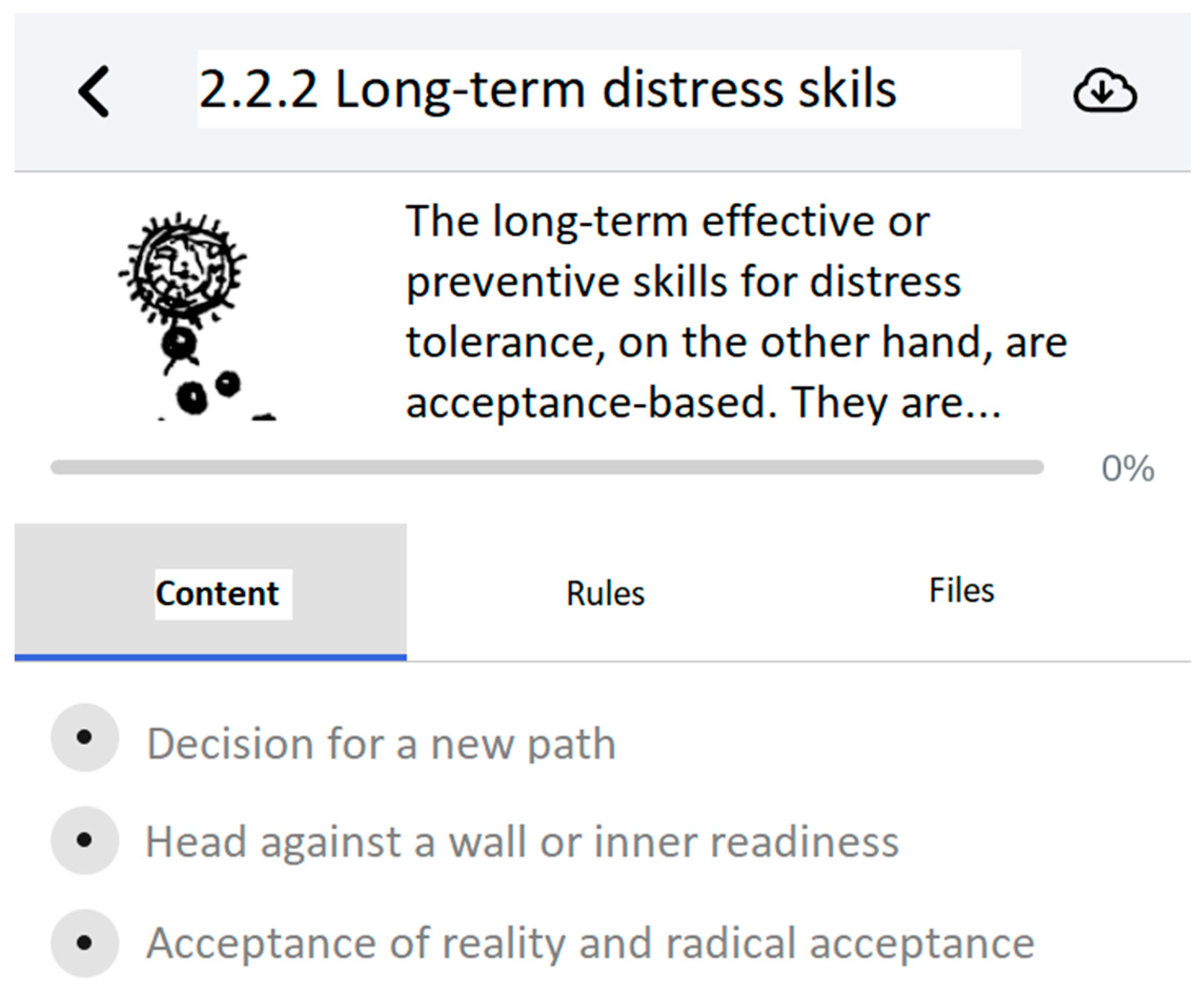Click the title 2.2.2 Long-term distress skils
Viewport: 1204px width, 996px height.
point(547,89)
